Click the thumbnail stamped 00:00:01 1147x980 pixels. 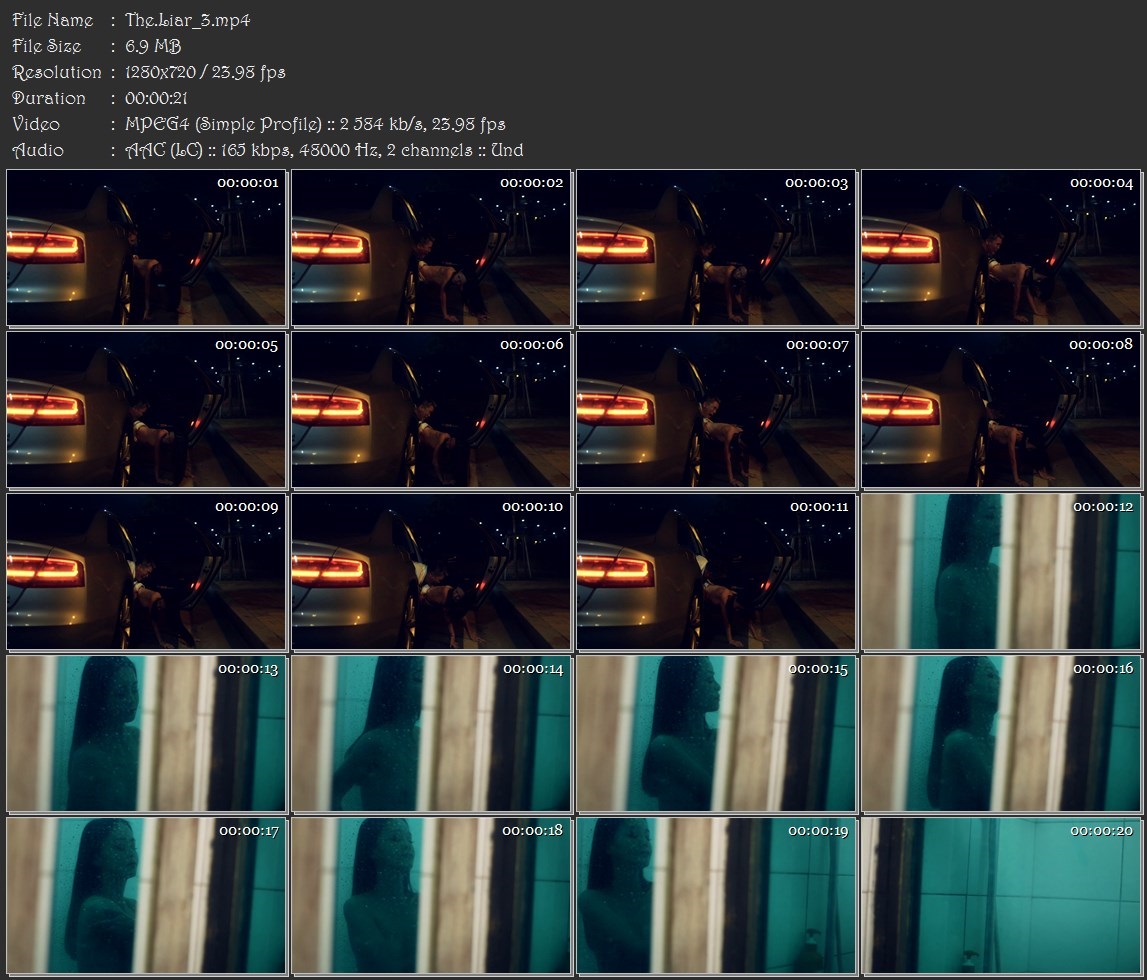[146, 248]
